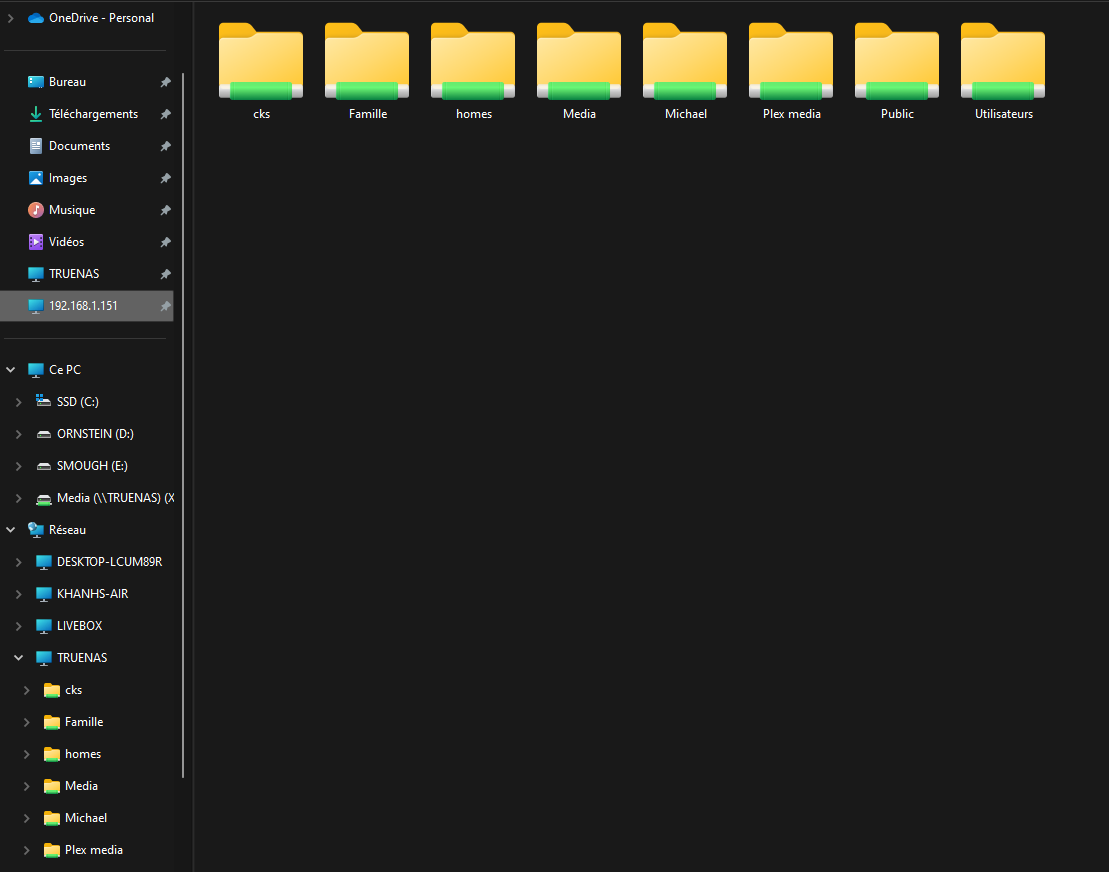Expand the OneDrive - Personal node
1109x872 pixels.
point(11,18)
